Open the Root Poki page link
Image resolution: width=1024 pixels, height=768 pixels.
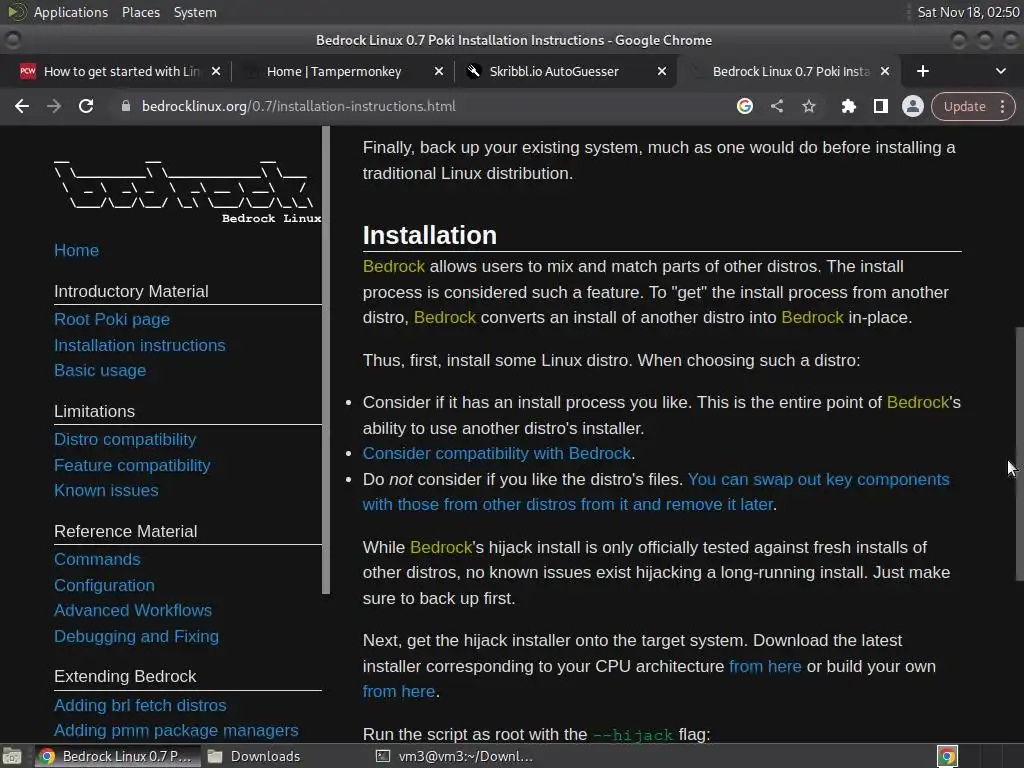coord(112,319)
